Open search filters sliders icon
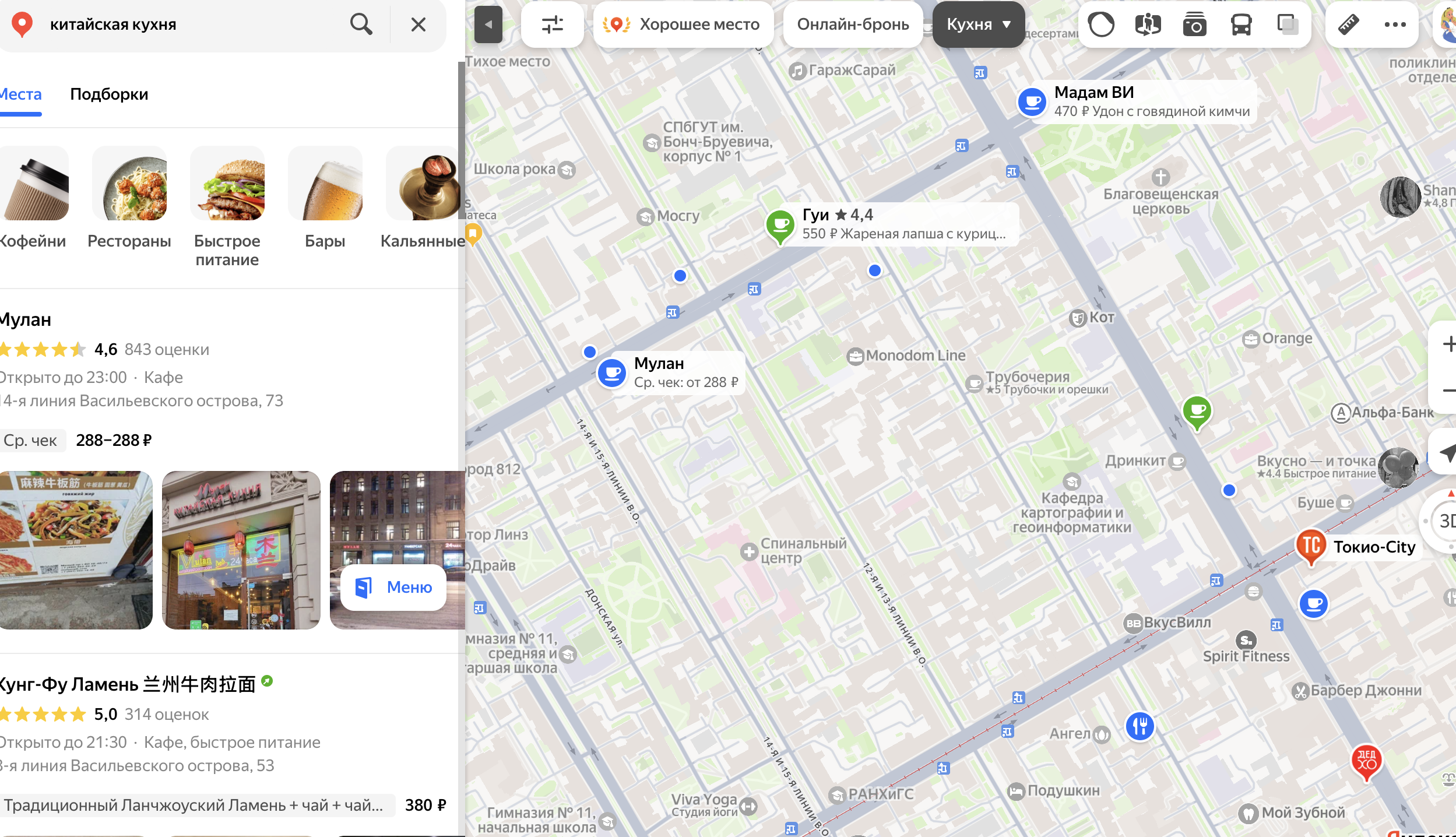 click(552, 24)
